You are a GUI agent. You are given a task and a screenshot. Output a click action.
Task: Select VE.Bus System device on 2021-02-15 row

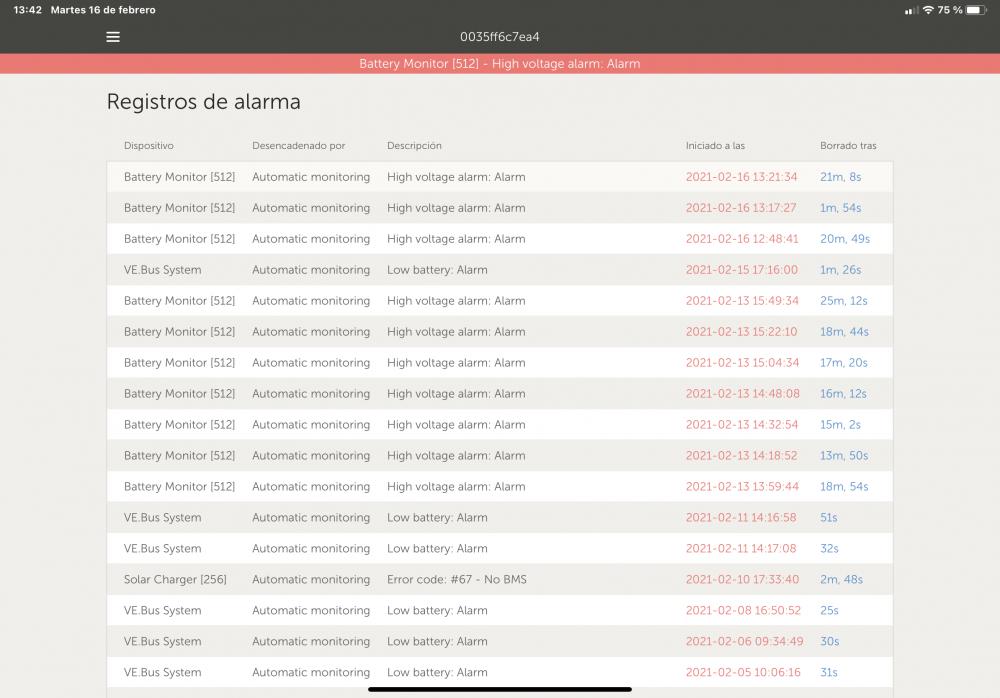[163, 270]
